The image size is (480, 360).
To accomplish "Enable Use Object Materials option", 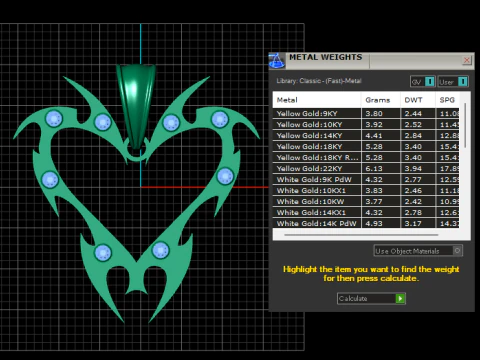I will coord(418,251).
